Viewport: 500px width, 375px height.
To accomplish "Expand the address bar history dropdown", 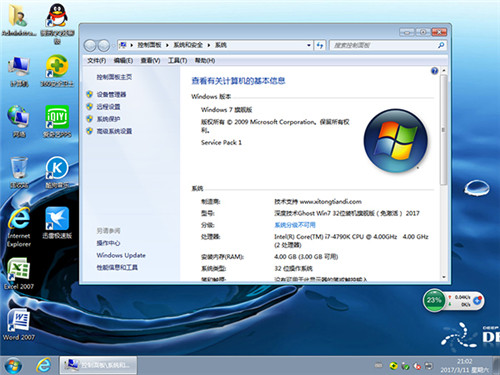I will (x=309, y=45).
